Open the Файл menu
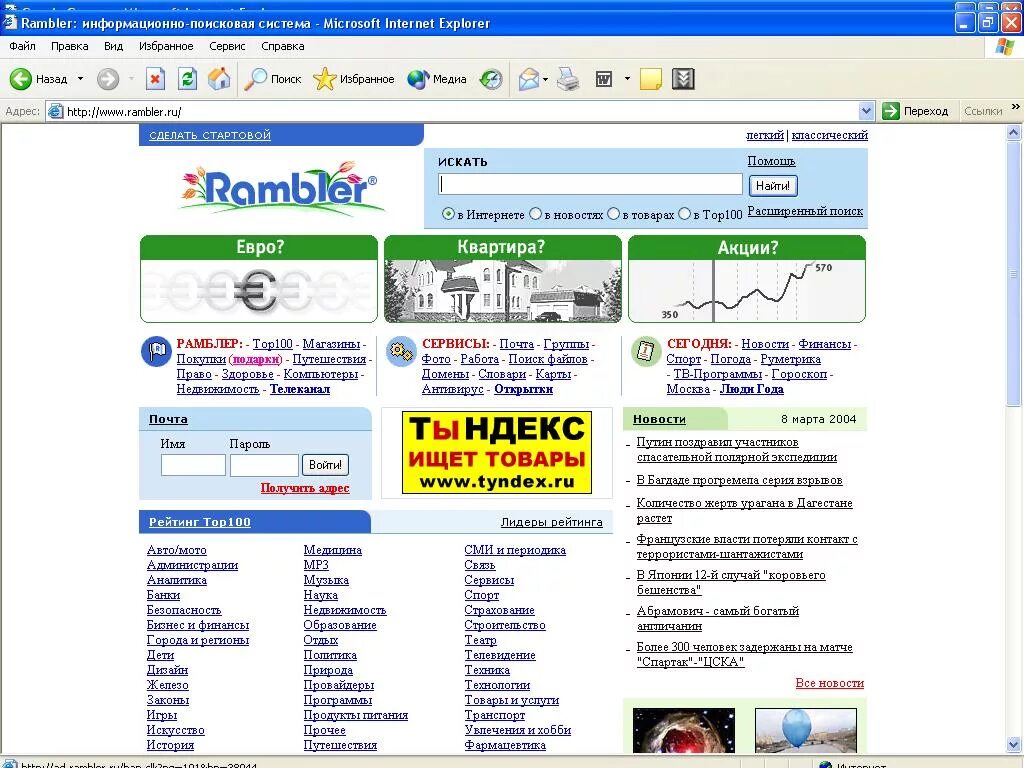 (x=22, y=46)
